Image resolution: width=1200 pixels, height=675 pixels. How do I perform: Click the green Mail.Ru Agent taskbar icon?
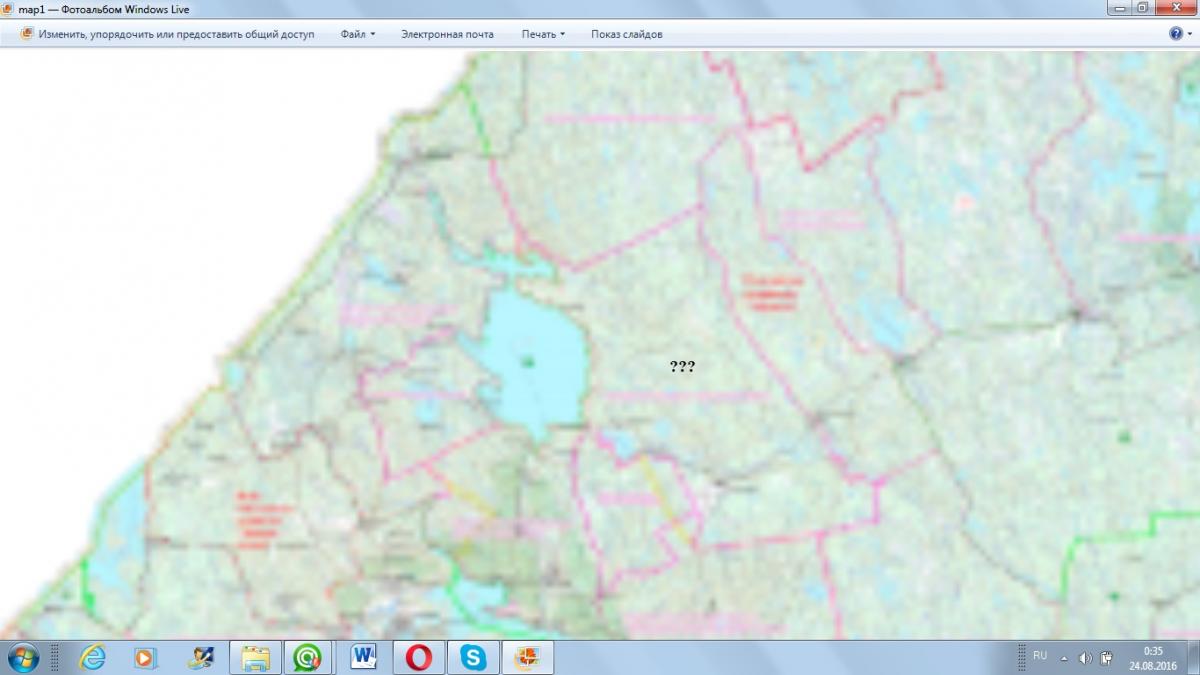(x=309, y=657)
